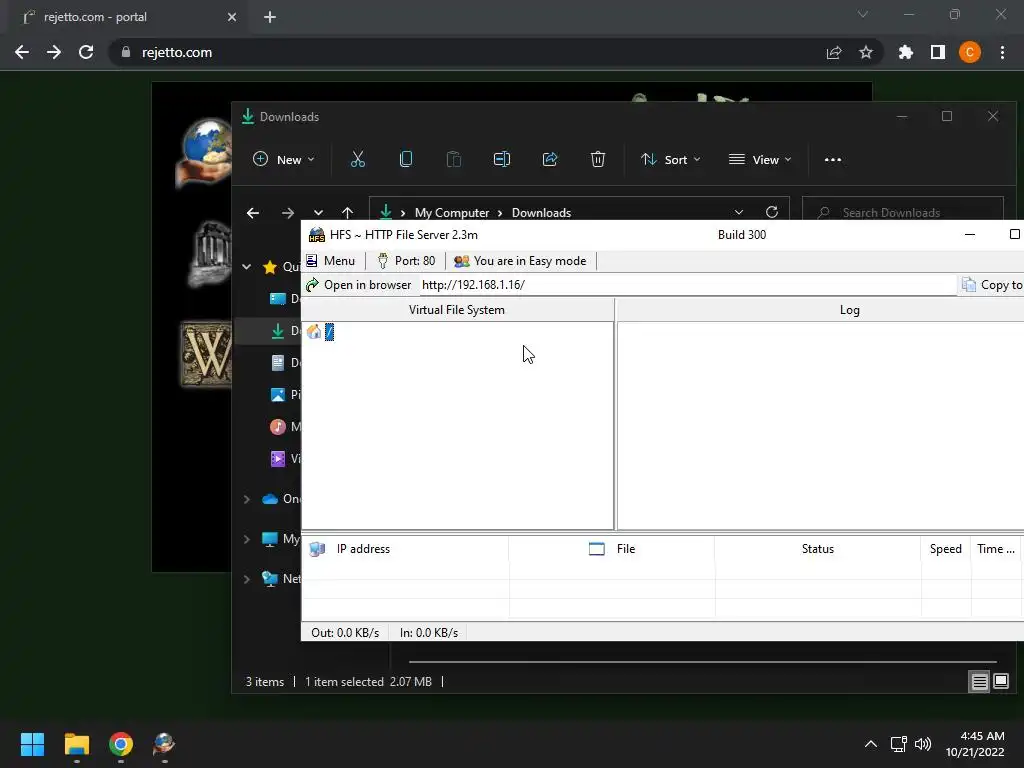1024x768 pixels.
Task: Open the Chrome profile avatar
Action: [970, 52]
